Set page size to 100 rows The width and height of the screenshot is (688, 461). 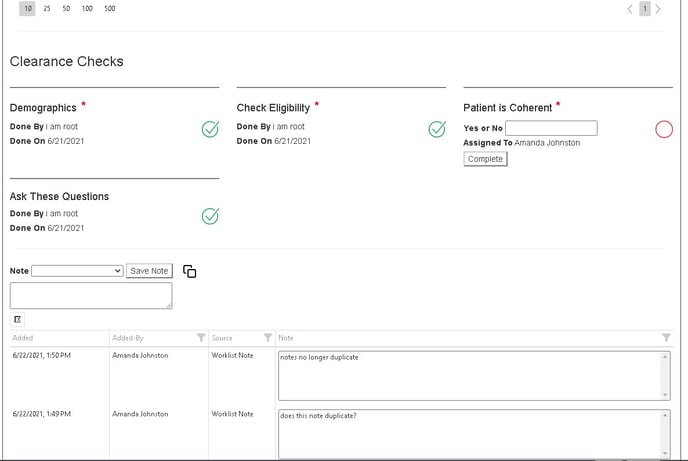87,9
